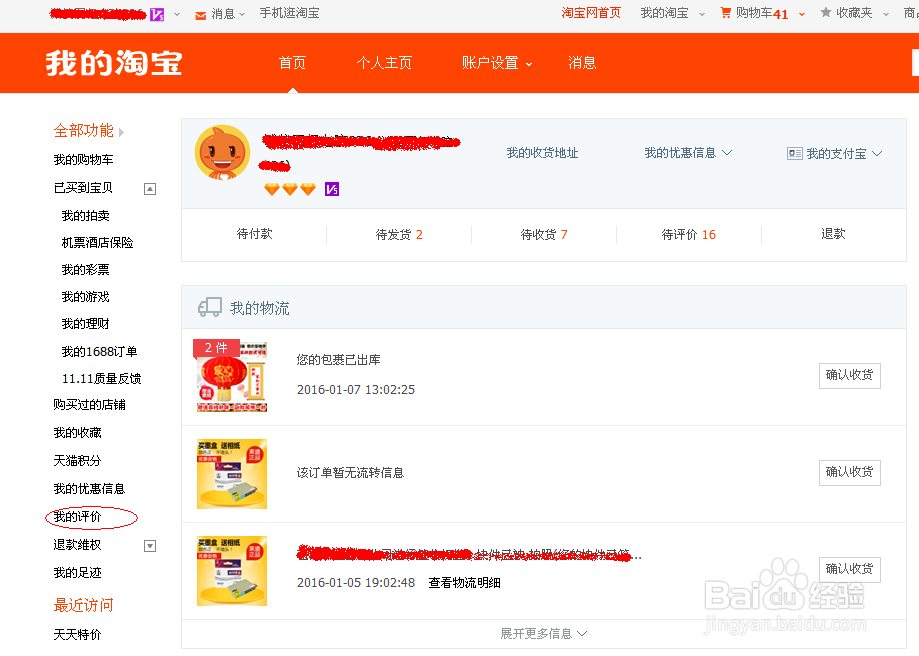Open 我的优惠信息 in the sidebar
This screenshot has height=656, width=919.
pyautogui.click(x=89, y=489)
